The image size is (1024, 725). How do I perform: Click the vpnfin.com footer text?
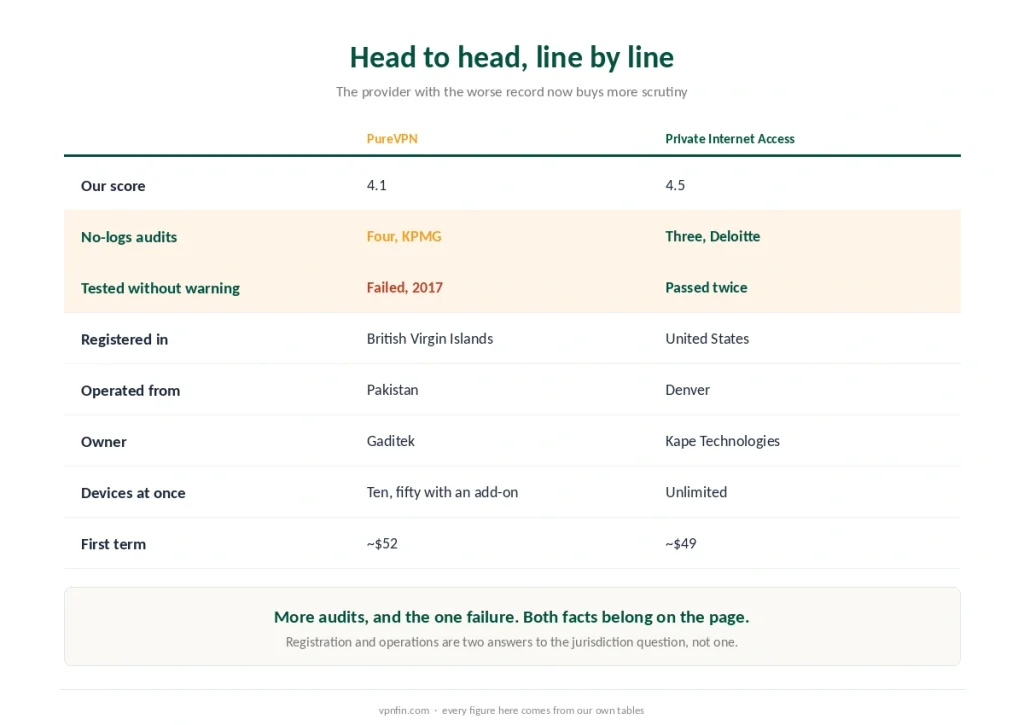click(404, 711)
